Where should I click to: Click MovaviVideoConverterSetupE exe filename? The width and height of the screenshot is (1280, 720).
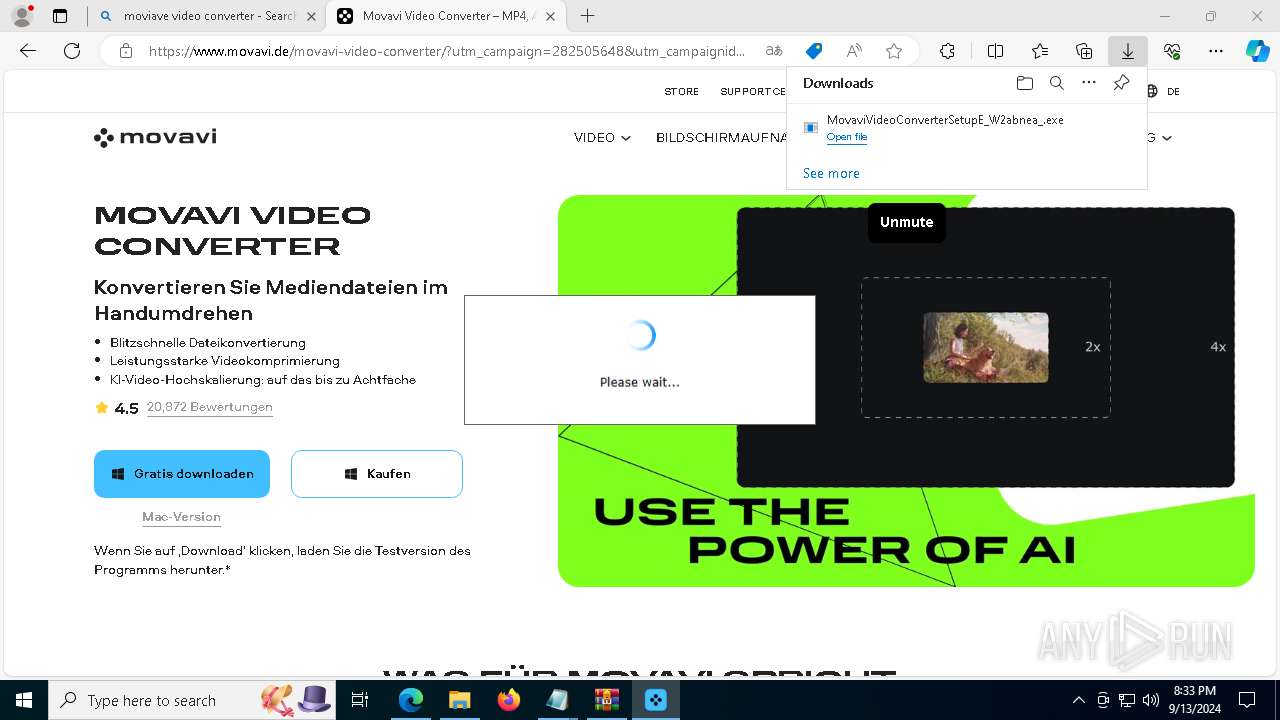click(x=945, y=119)
